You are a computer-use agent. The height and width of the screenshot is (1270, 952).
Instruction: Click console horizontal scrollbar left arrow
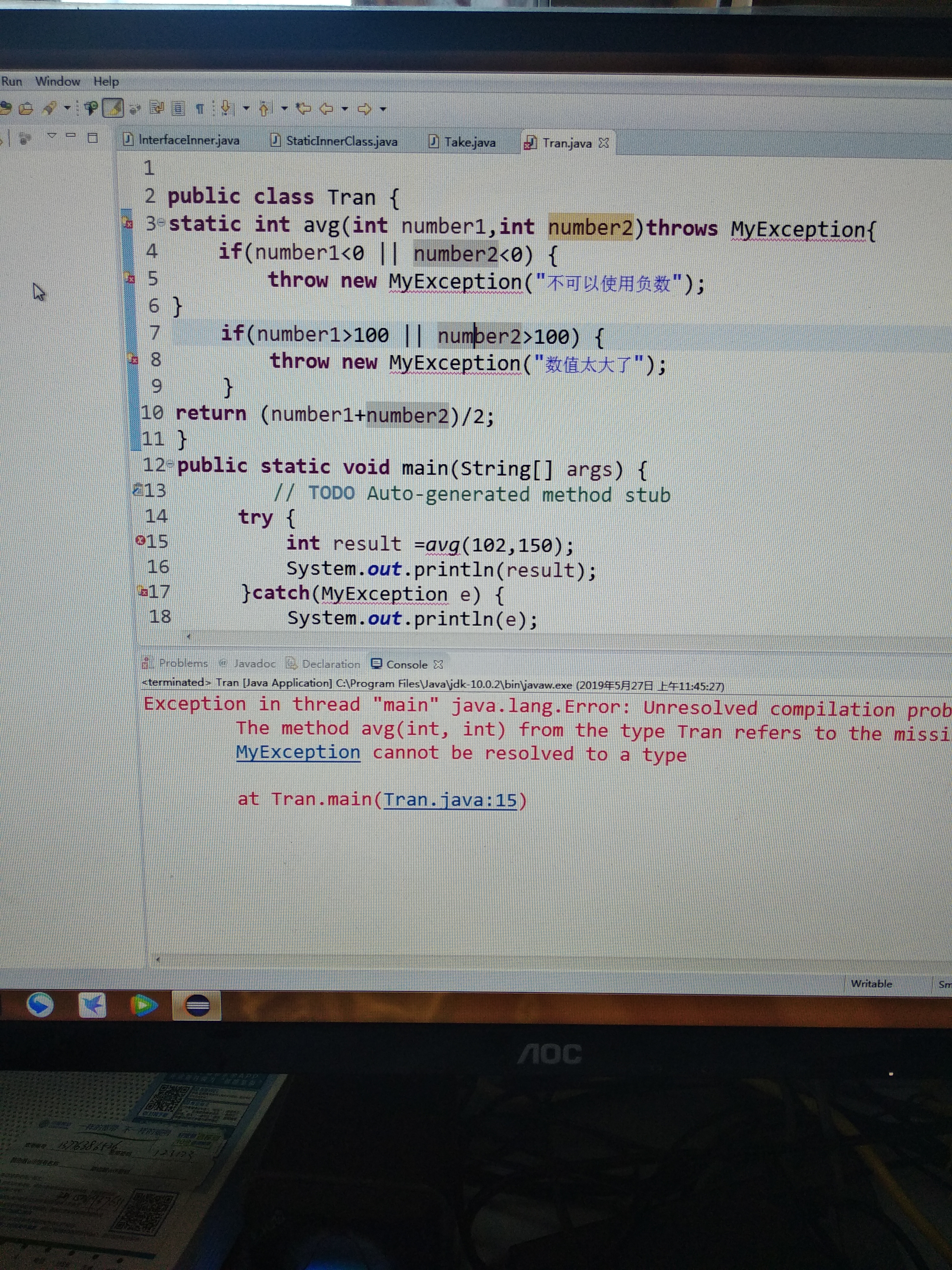click(158, 959)
